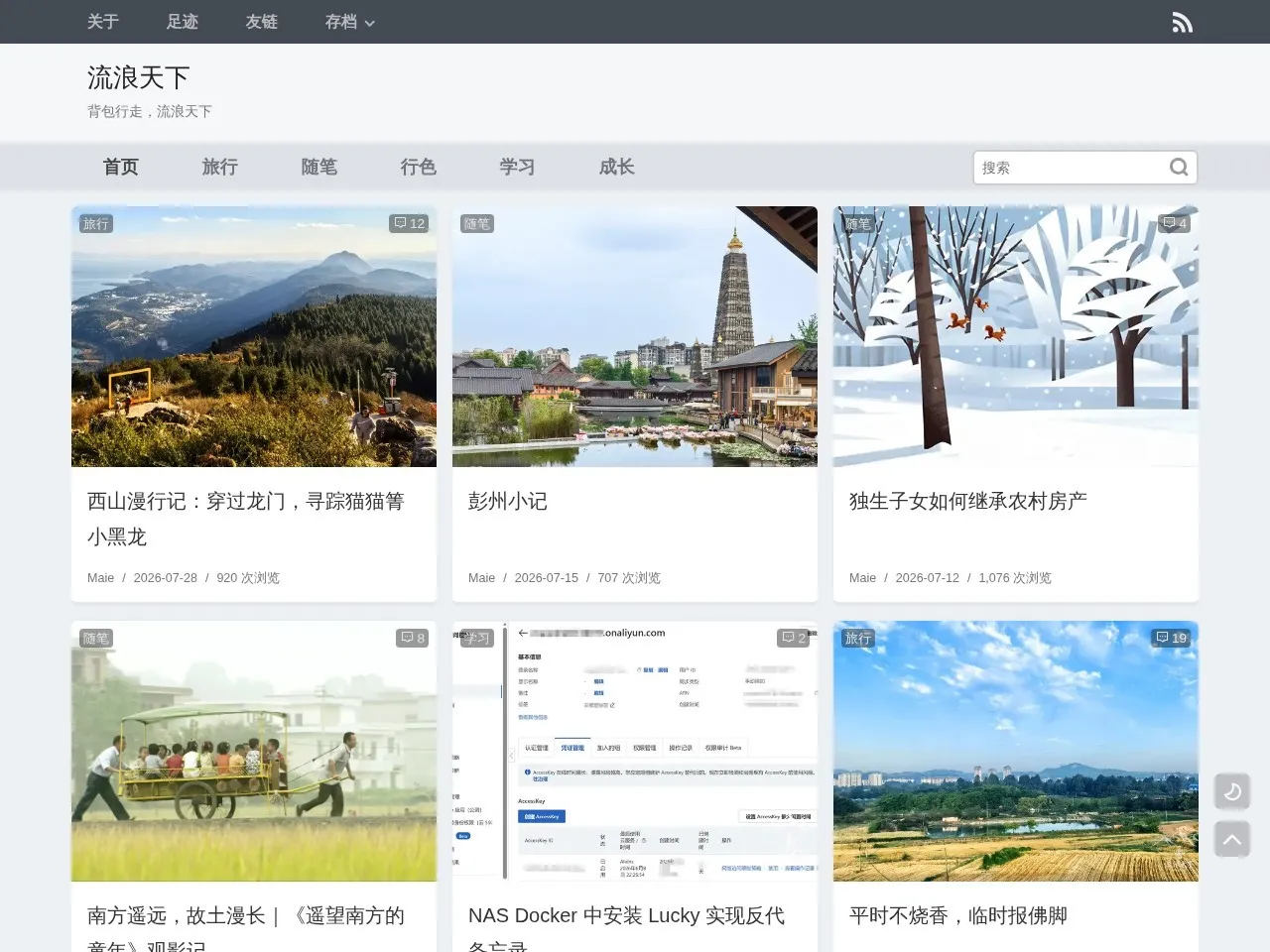This screenshot has width=1270, height=952.
Task: Click the 随笔 tag on 彭州小记 thumbnail
Action: [x=477, y=223]
